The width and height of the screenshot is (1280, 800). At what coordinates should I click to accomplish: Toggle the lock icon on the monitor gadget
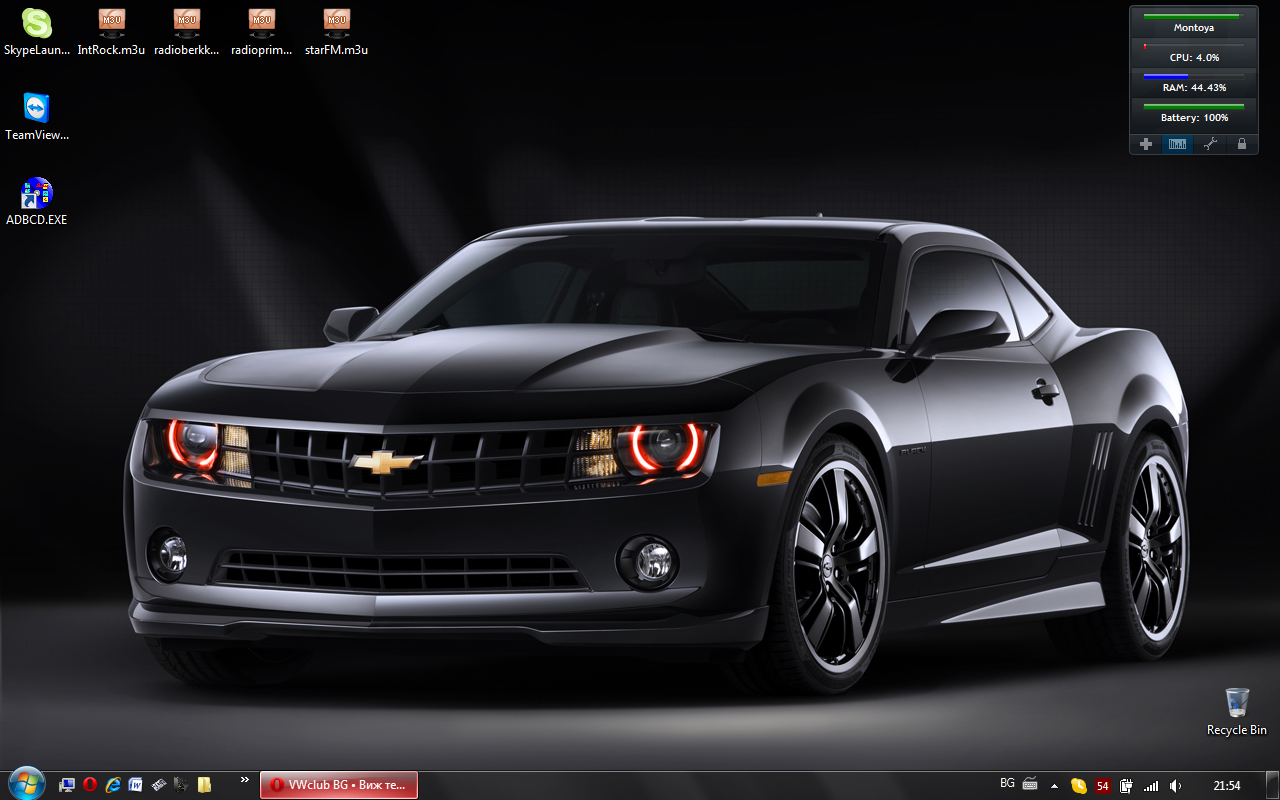(x=1242, y=144)
